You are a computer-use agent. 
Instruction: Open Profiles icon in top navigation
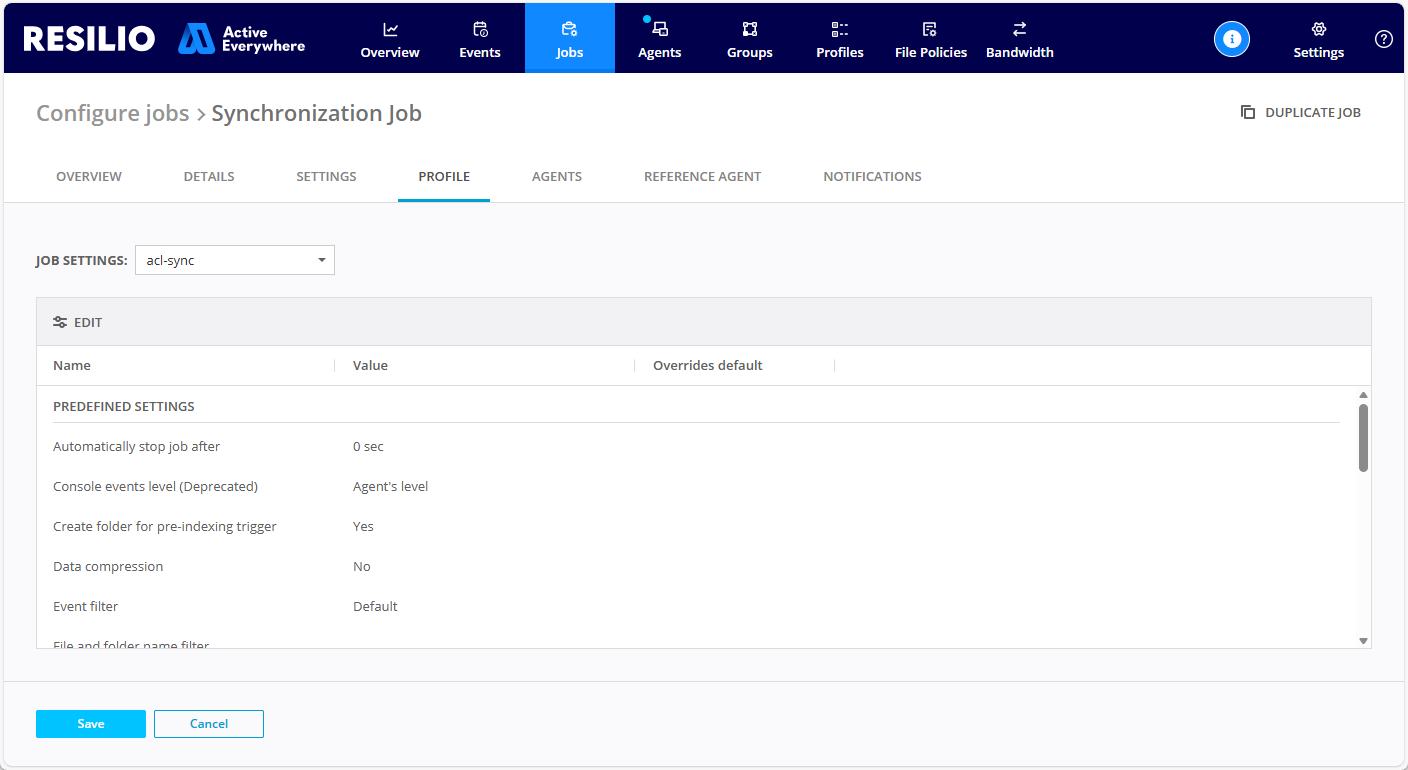point(840,30)
